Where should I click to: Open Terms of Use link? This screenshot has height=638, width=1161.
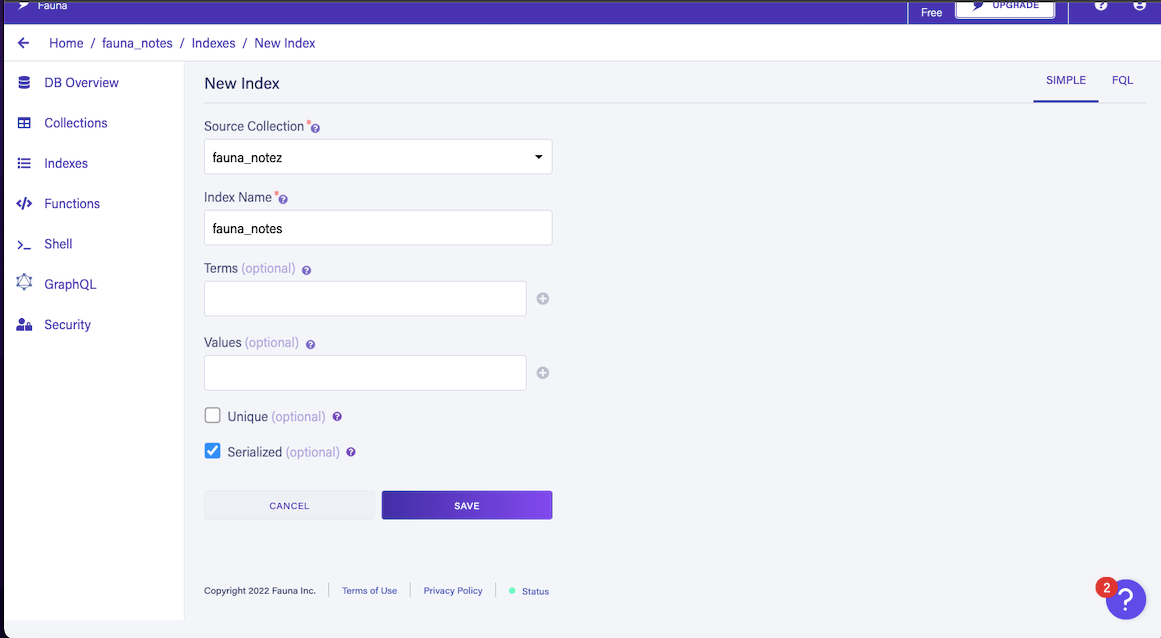[369, 591]
